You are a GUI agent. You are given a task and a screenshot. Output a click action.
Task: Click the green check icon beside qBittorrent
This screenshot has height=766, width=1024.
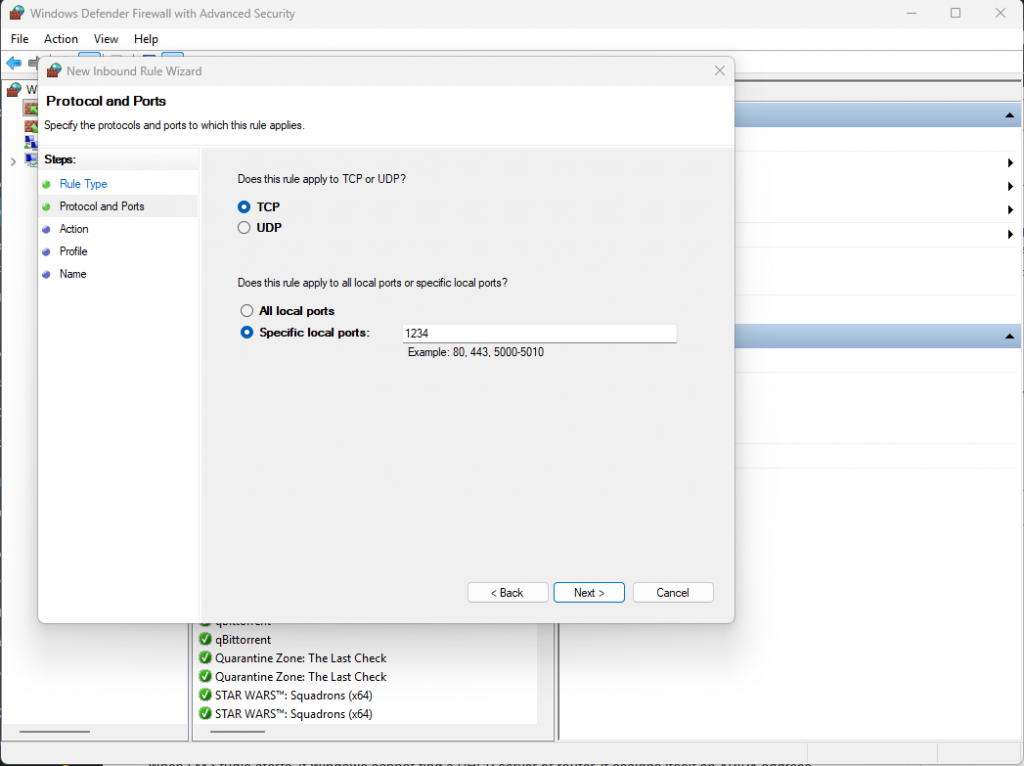point(205,640)
